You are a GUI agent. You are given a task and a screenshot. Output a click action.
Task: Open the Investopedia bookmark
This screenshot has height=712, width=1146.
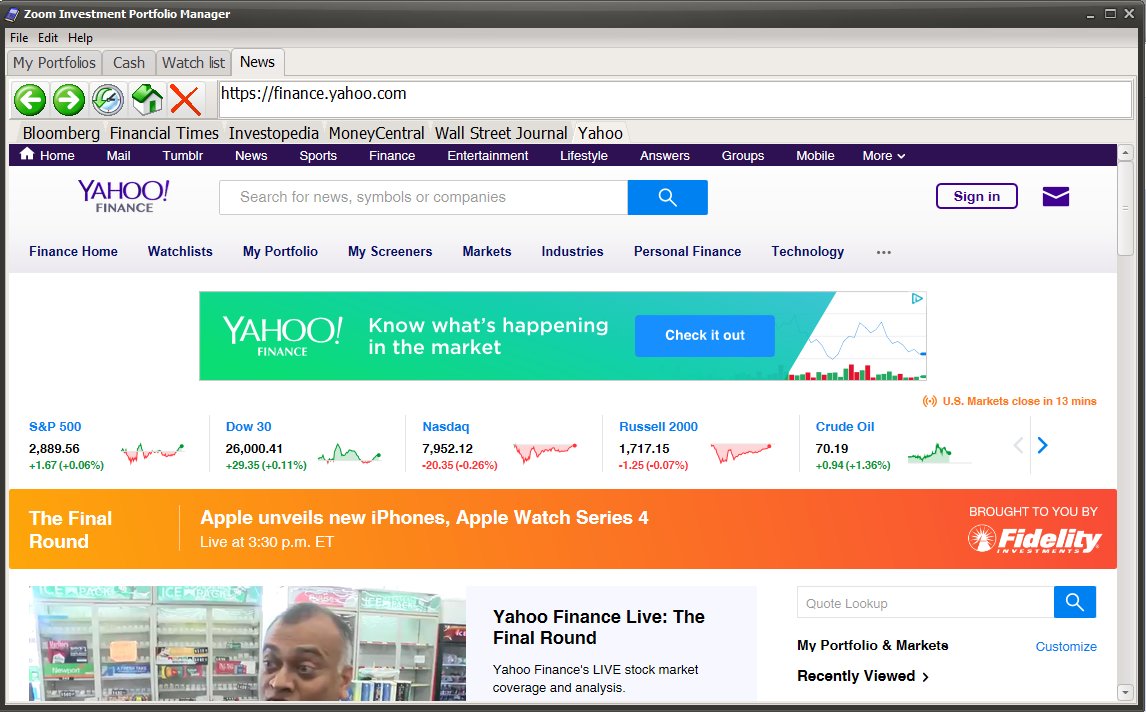(x=273, y=133)
